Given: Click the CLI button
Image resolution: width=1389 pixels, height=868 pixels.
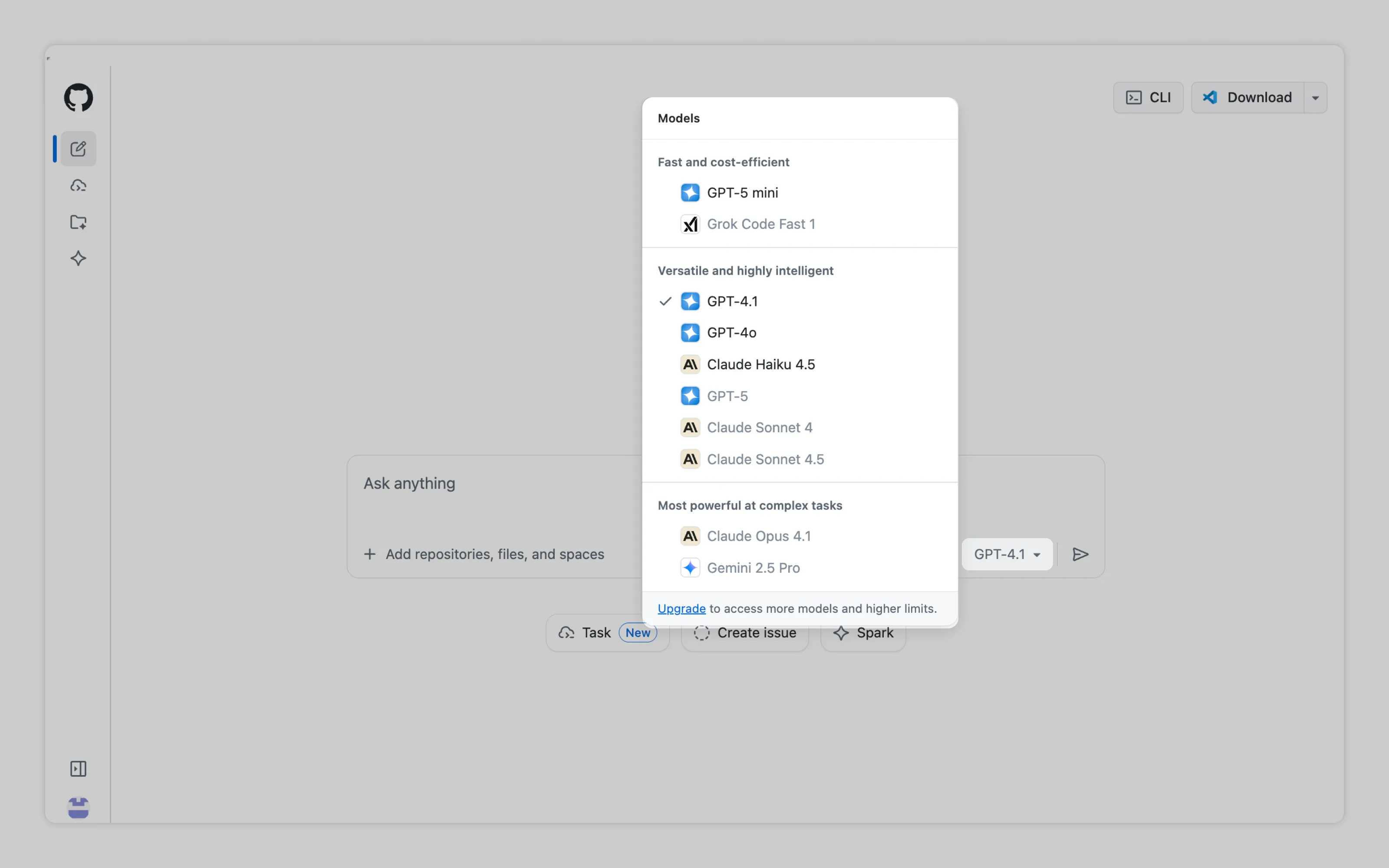Looking at the screenshot, I should [x=1148, y=98].
